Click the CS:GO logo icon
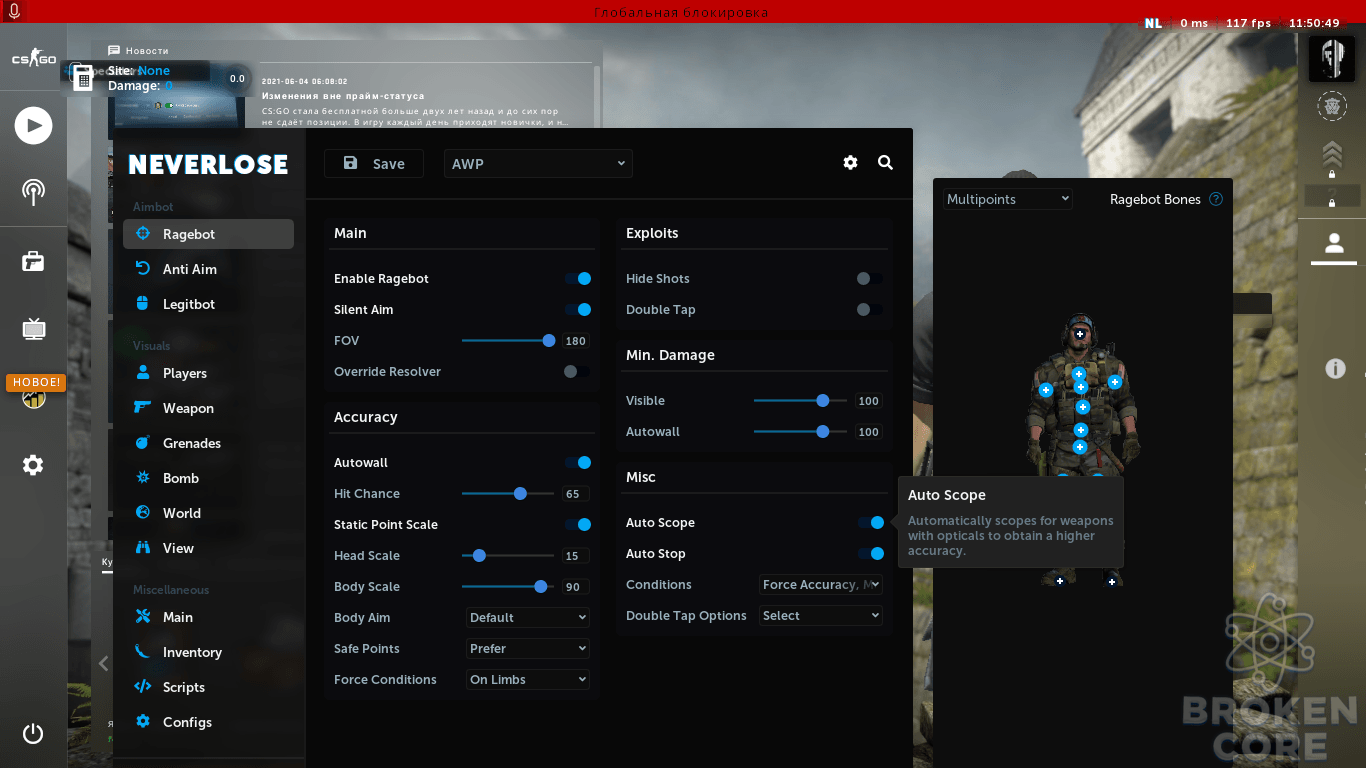 click(x=34, y=59)
